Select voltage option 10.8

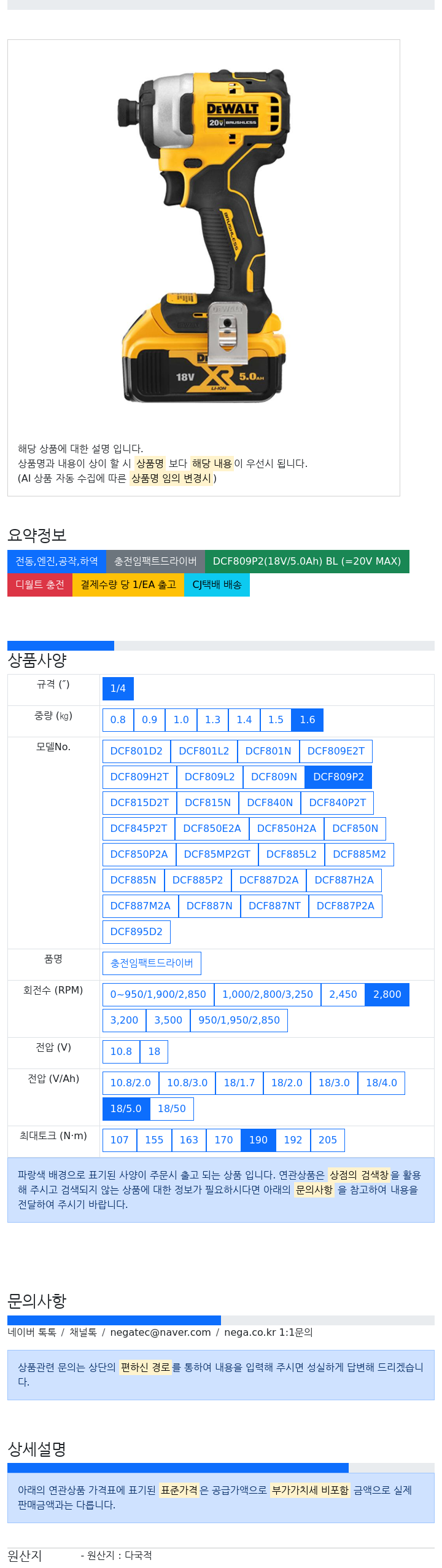point(121,1051)
